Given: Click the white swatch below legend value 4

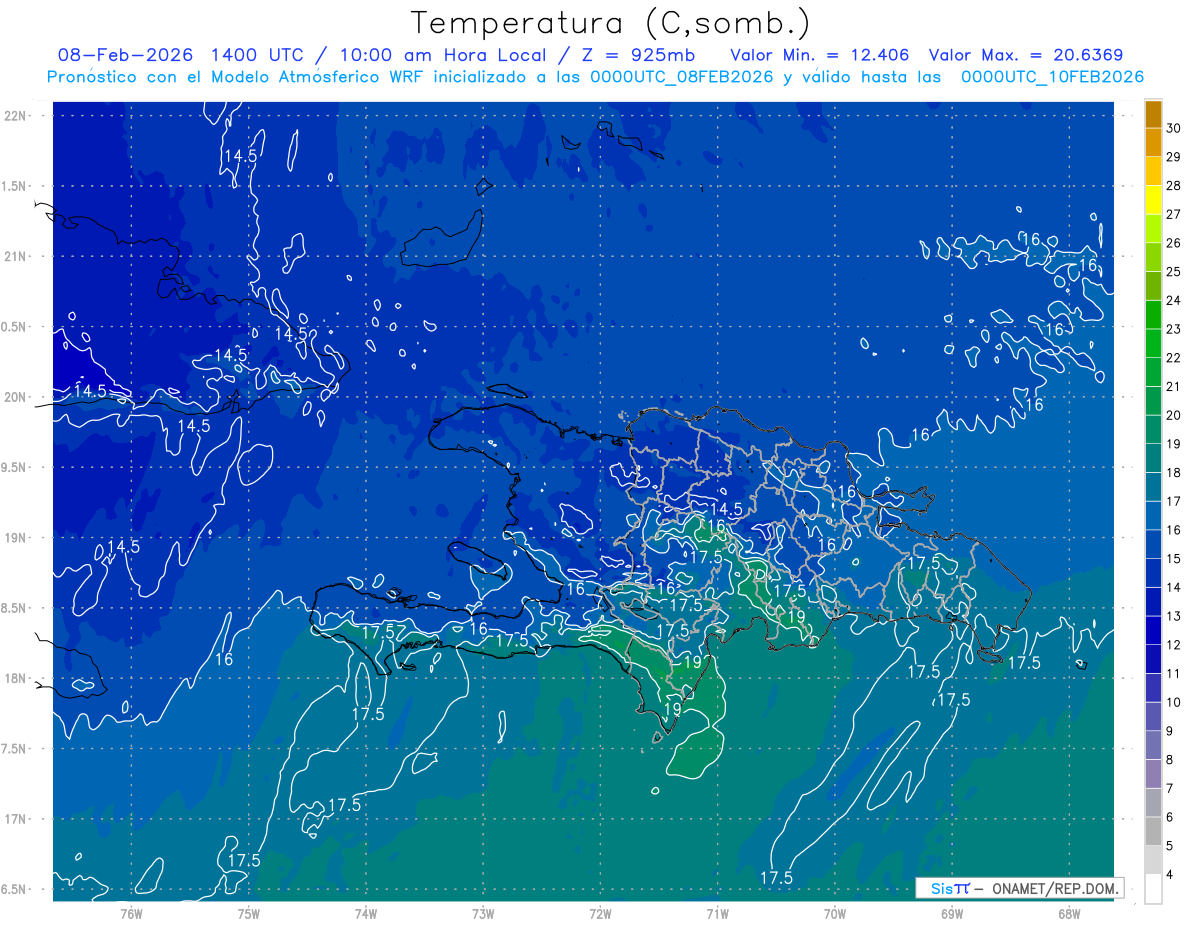Looking at the screenshot, I should coord(1153,889).
